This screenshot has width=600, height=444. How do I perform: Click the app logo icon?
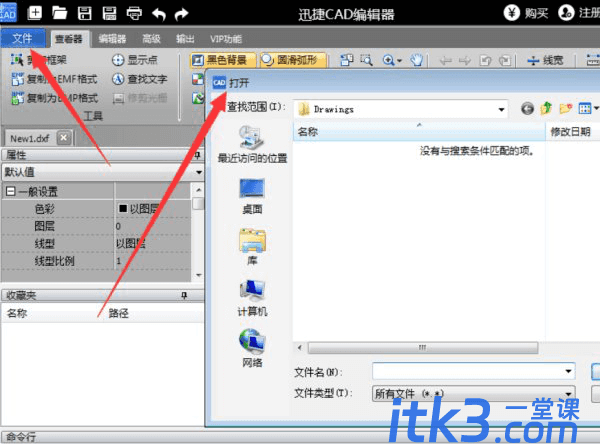click(x=8, y=11)
